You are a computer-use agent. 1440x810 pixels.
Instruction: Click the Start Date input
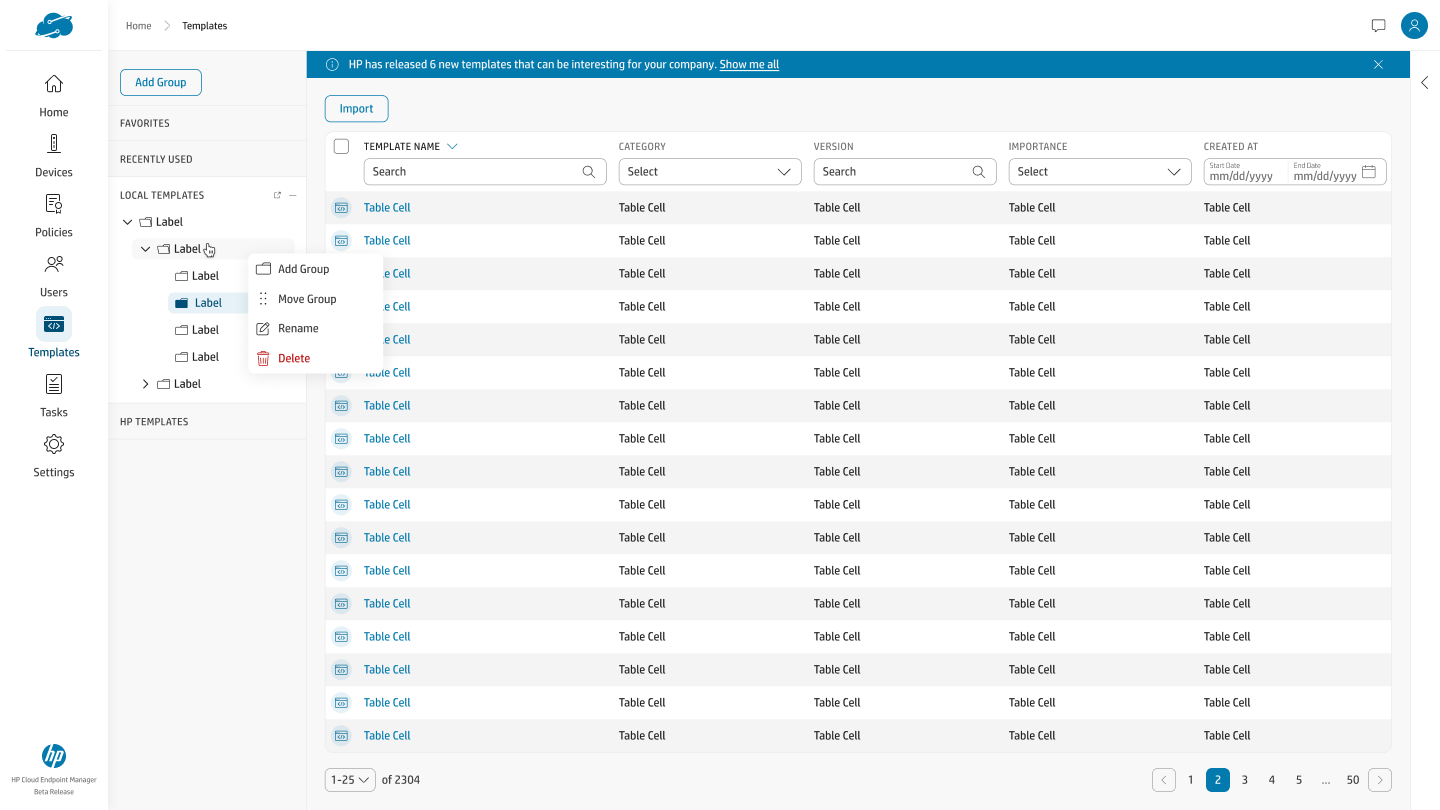click(1242, 172)
